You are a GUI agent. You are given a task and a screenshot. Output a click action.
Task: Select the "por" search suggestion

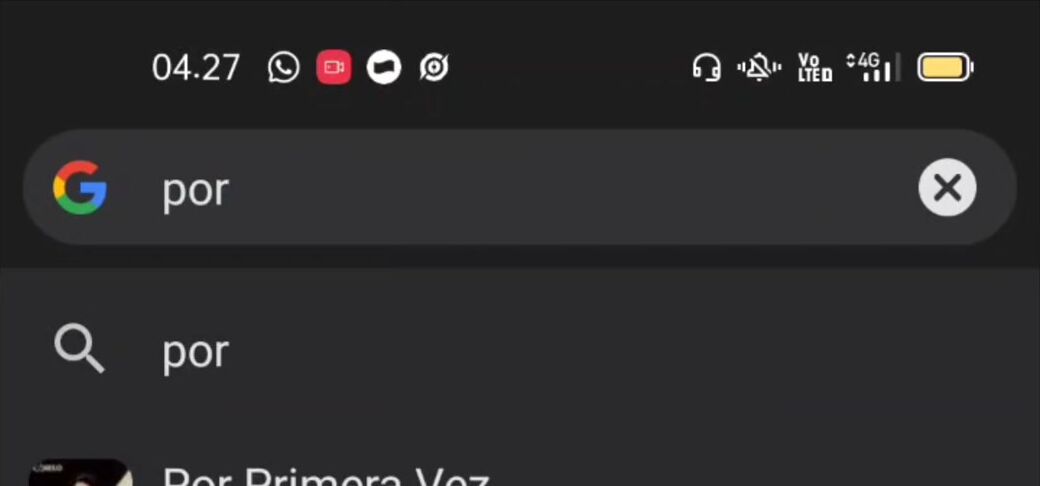coord(520,351)
